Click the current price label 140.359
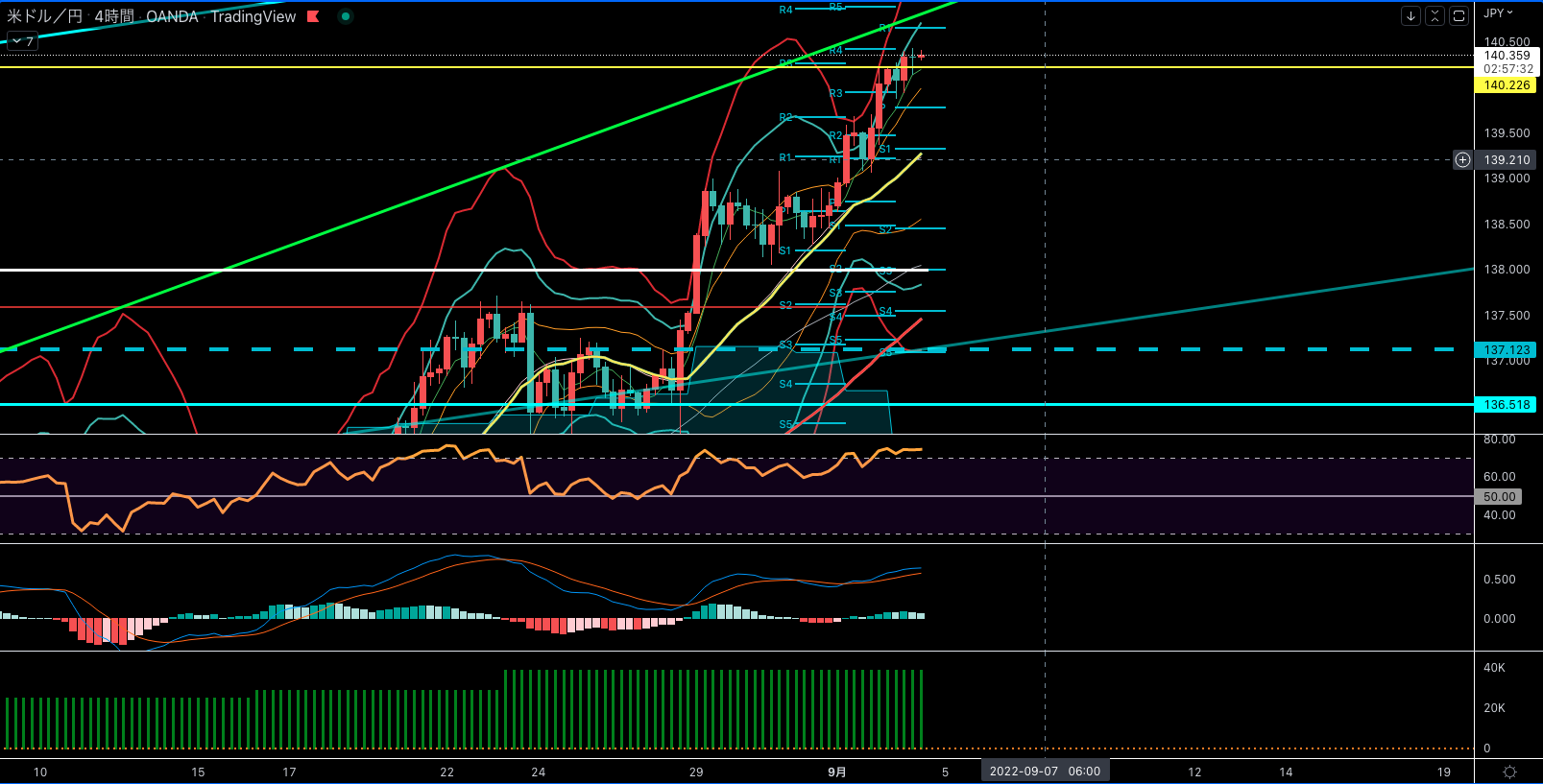 [x=1506, y=56]
